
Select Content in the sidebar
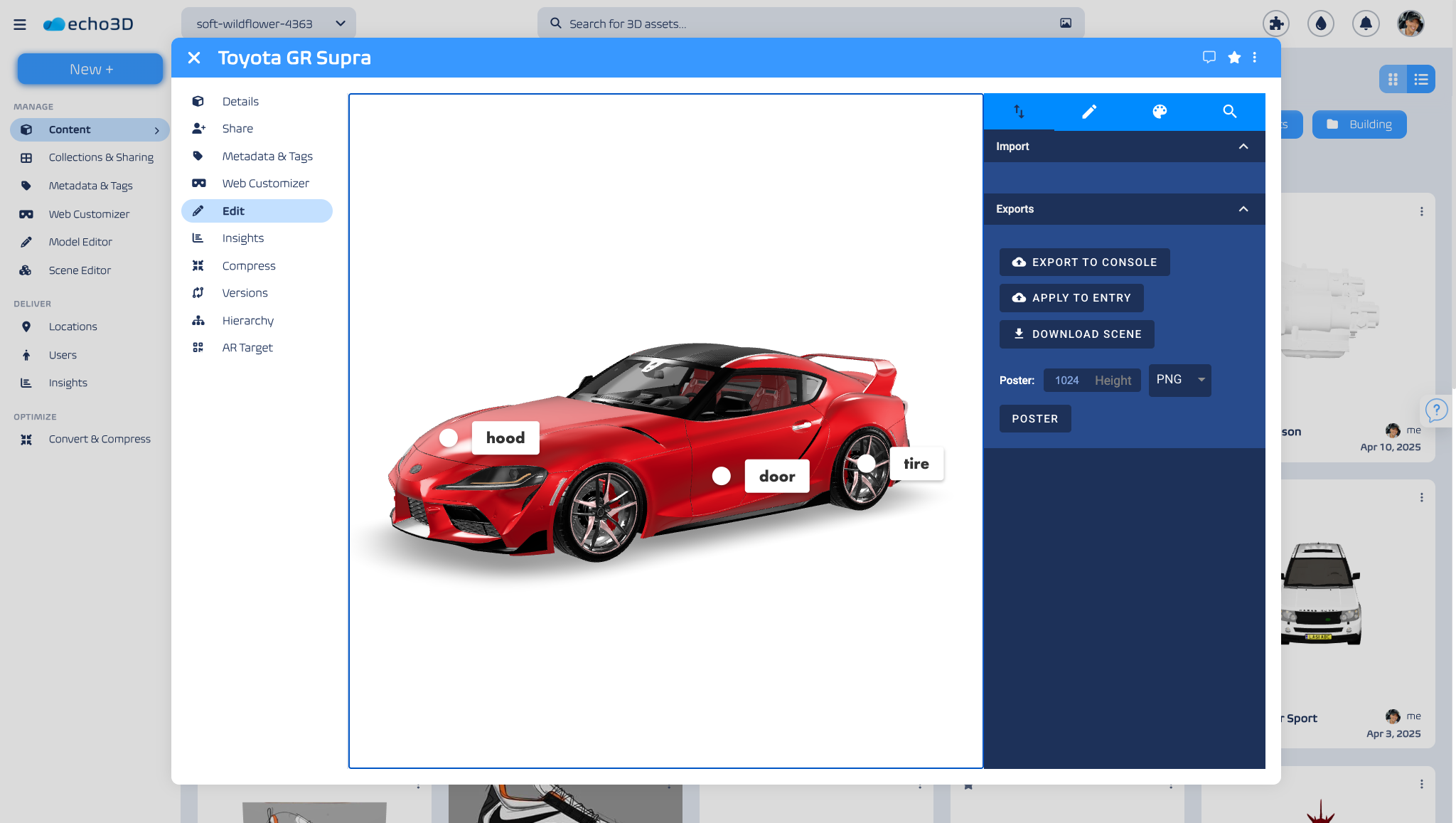point(90,129)
